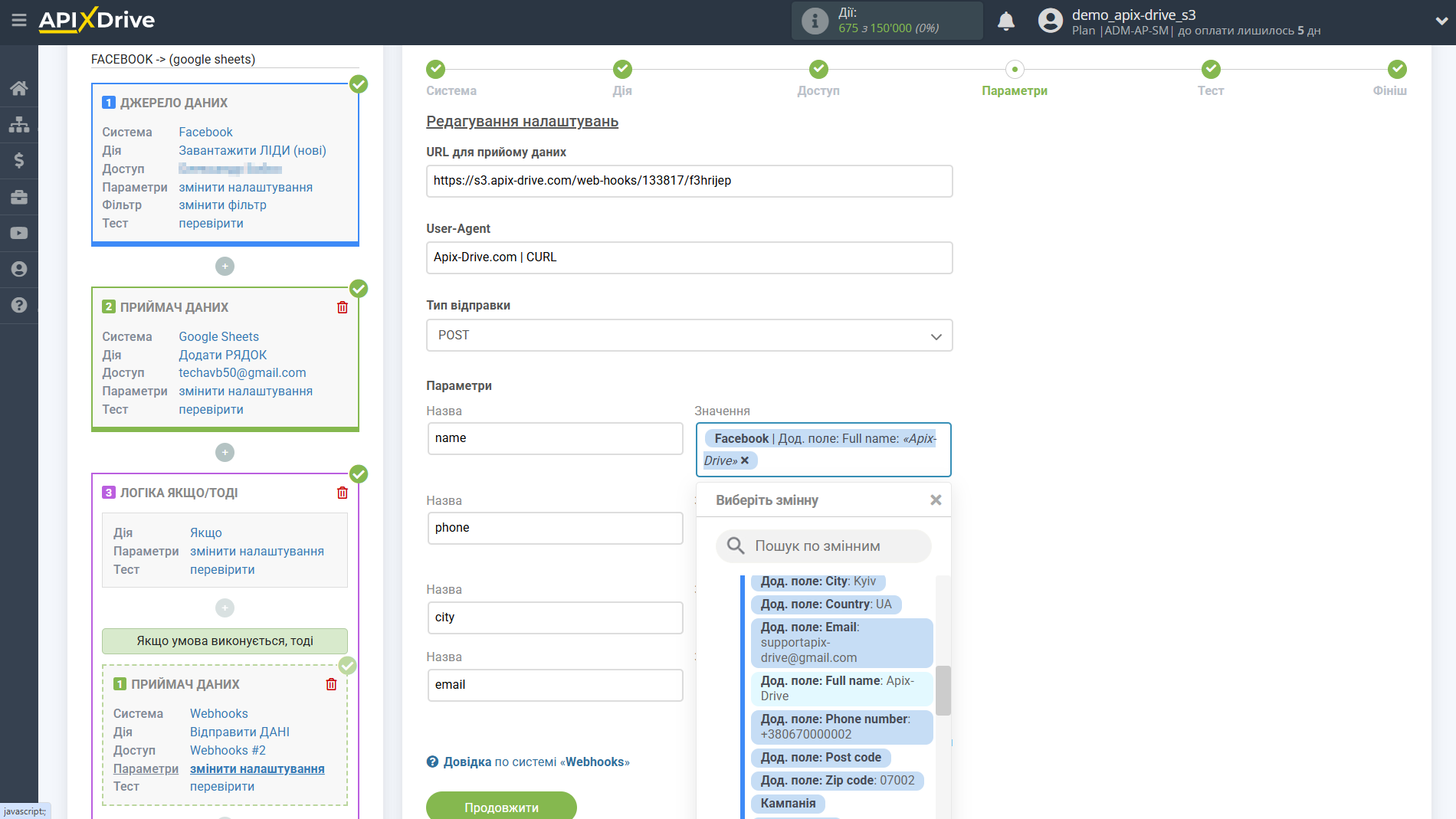Open the briefcase sidebar icon
Viewport: 1456px width, 819px height.
19,197
